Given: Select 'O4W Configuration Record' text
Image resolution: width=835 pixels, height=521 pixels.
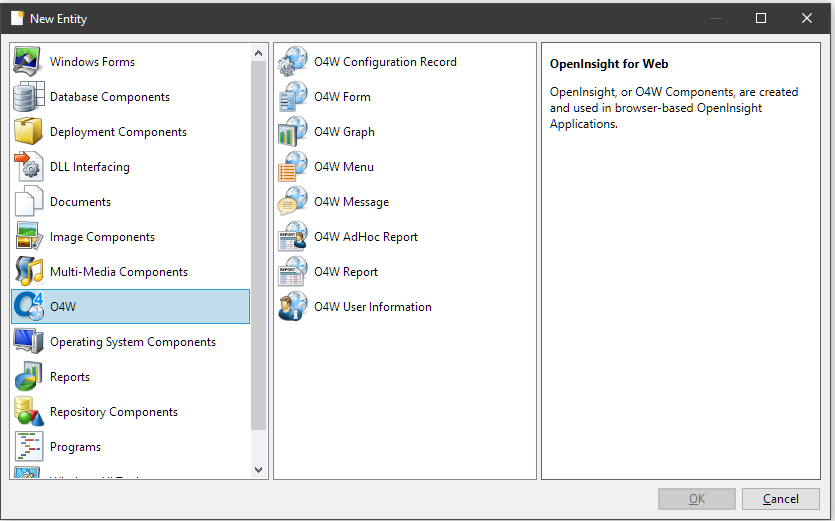Looking at the screenshot, I should pyautogui.click(x=385, y=62).
